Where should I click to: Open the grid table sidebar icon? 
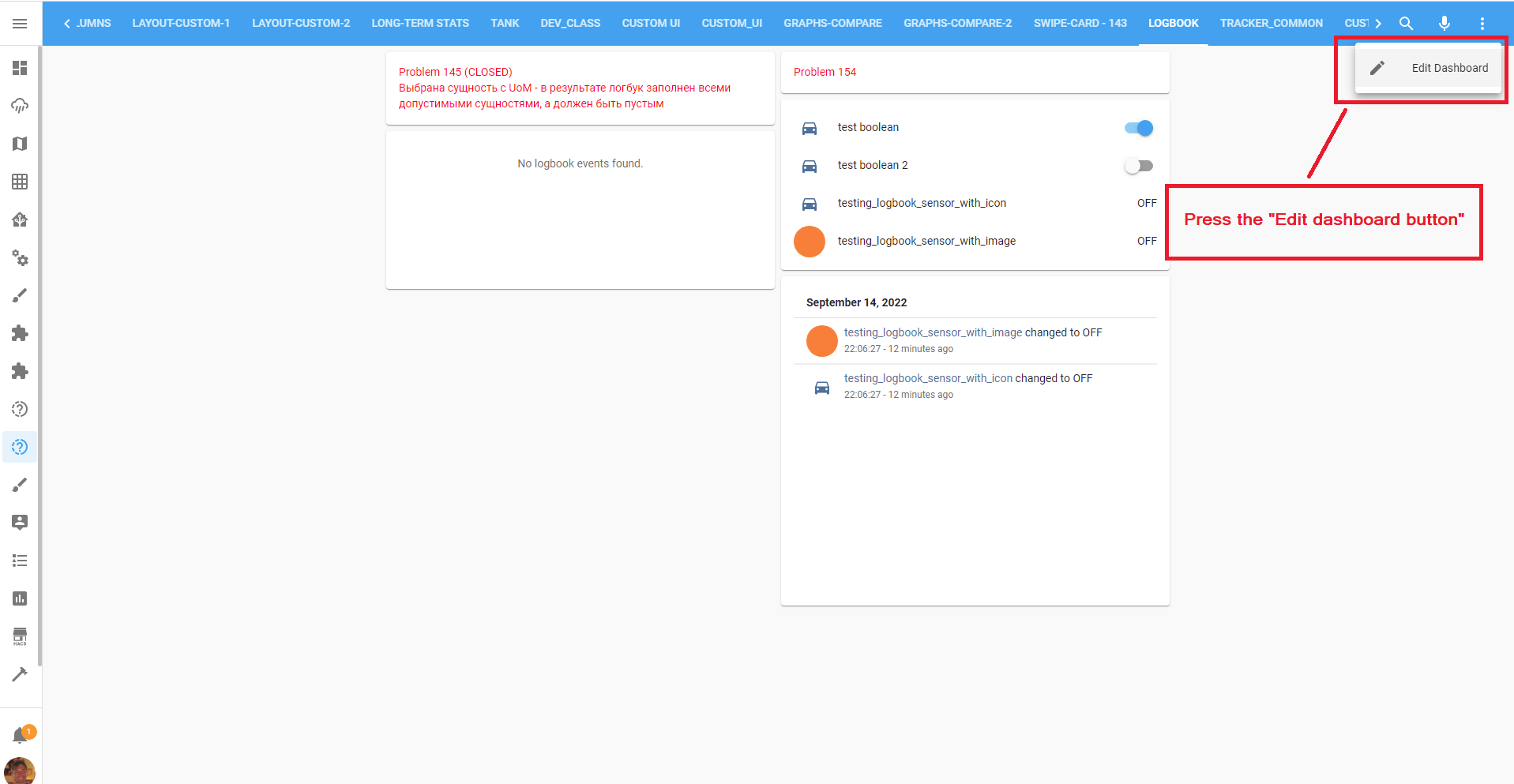[x=20, y=182]
